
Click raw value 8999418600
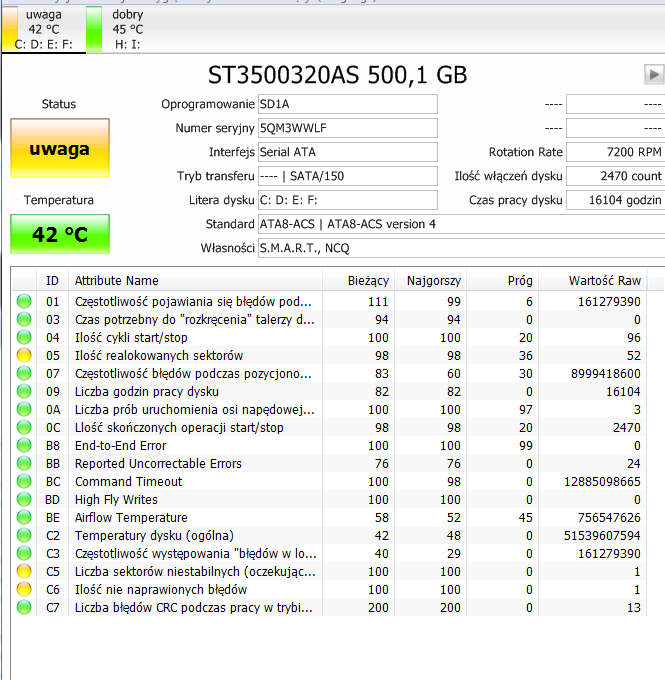pyautogui.click(x=606, y=373)
